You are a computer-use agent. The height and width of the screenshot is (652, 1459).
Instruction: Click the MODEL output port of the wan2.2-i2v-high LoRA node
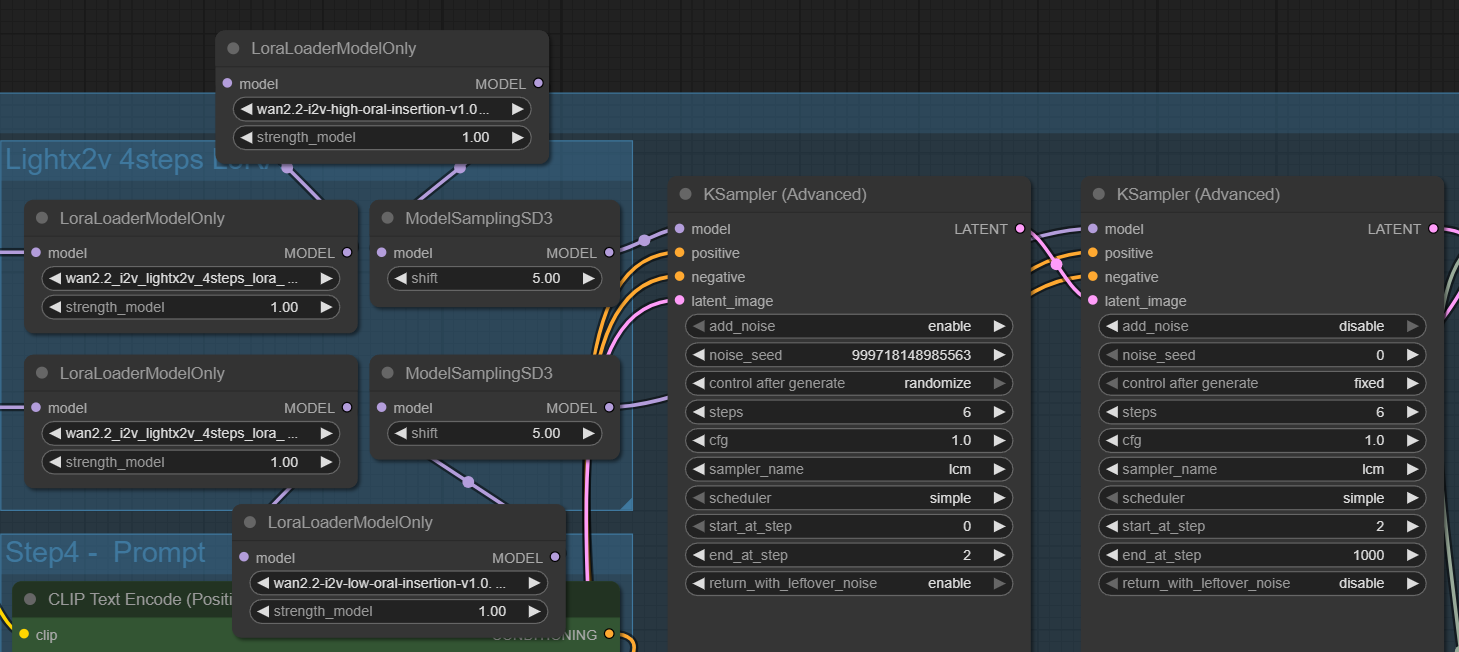click(x=538, y=84)
